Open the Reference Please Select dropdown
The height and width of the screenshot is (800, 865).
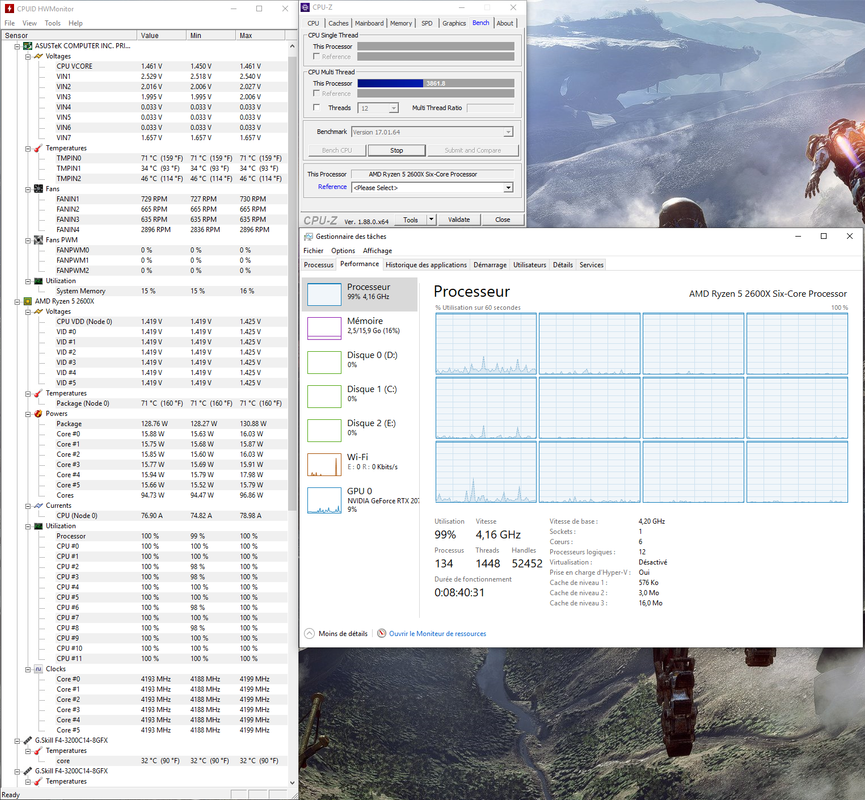[508, 188]
